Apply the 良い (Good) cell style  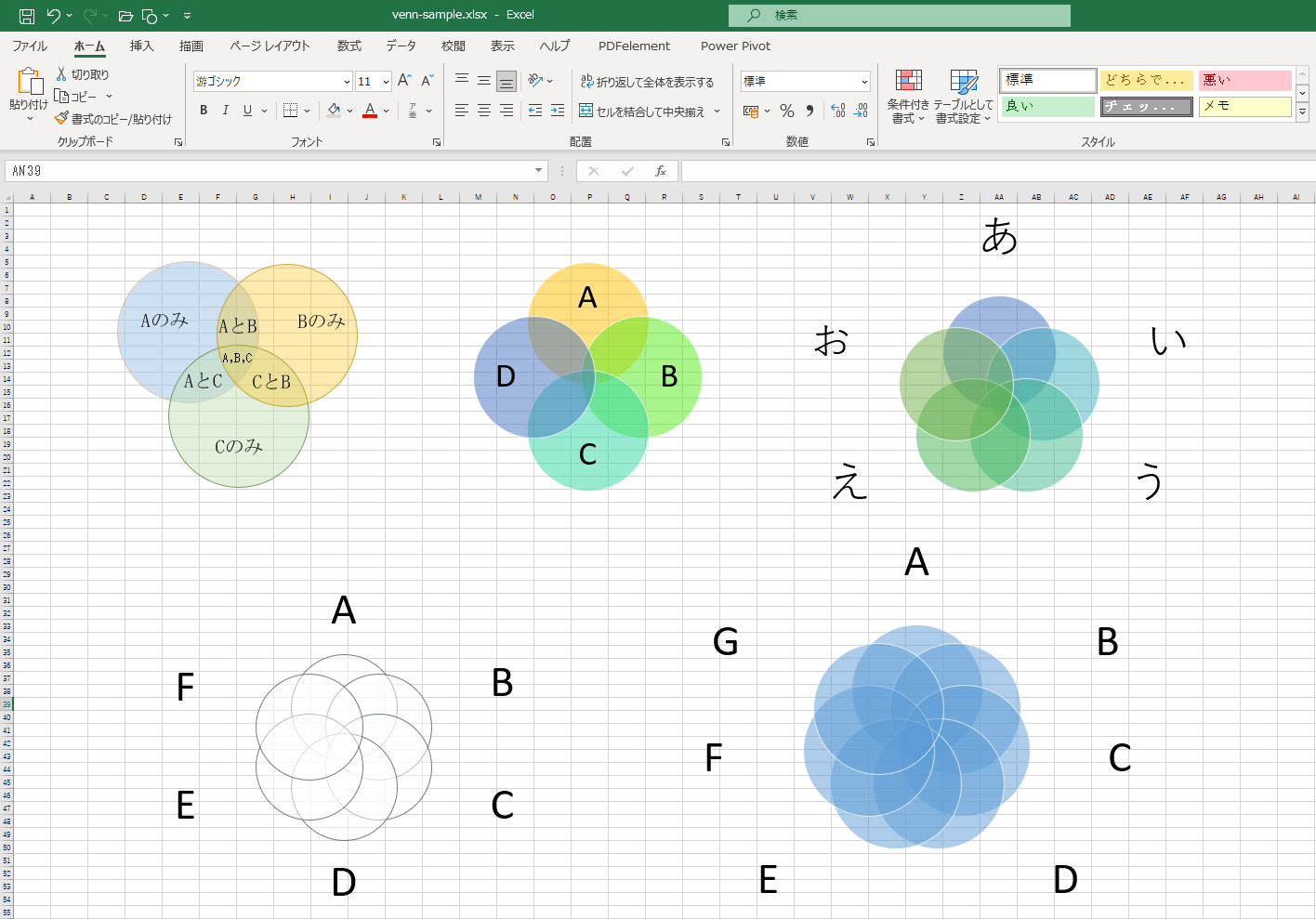click(x=1046, y=106)
